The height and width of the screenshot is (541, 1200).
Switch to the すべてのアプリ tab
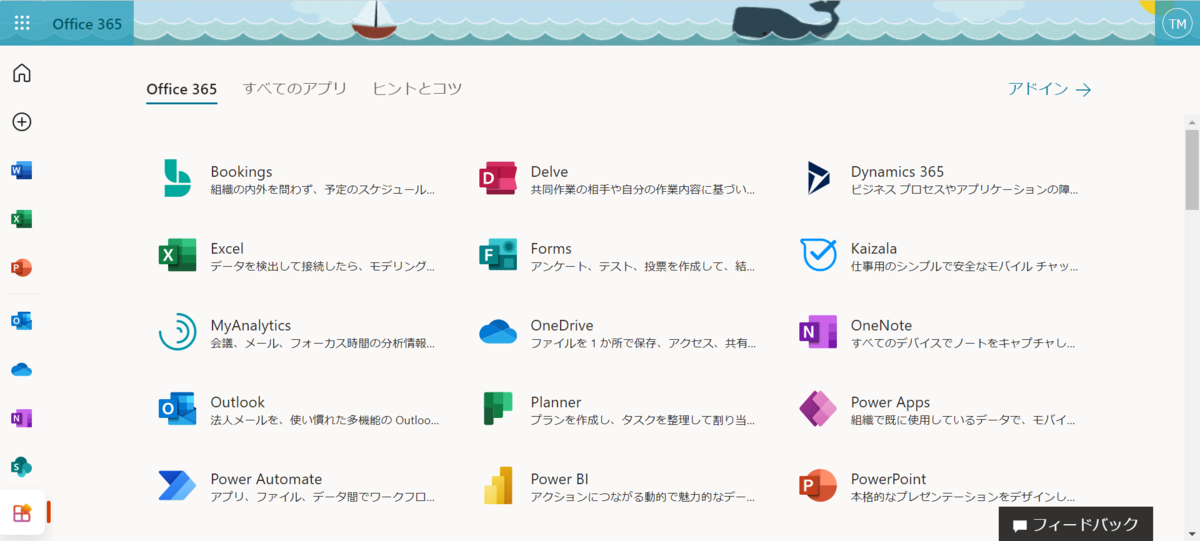[x=294, y=89]
